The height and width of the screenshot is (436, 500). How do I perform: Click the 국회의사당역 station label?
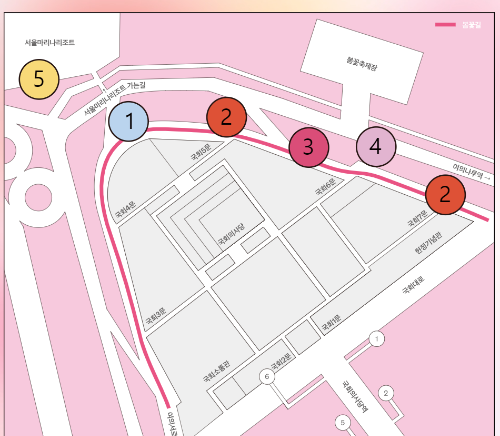click(x=356, y=397)
